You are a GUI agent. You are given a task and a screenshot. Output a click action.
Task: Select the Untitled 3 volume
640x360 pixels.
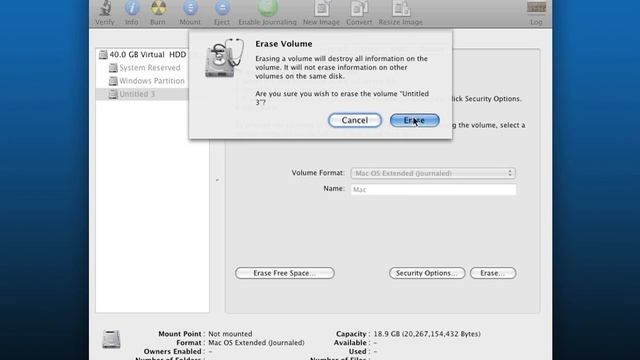pyautogui.click(x=142, y=94)
